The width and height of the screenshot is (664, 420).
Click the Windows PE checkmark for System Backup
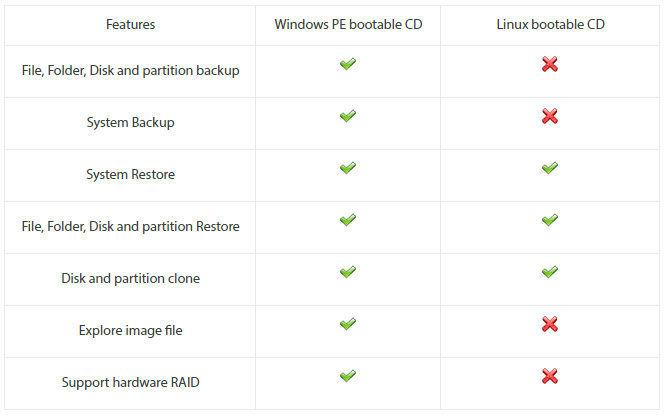(x=348, y=116)
